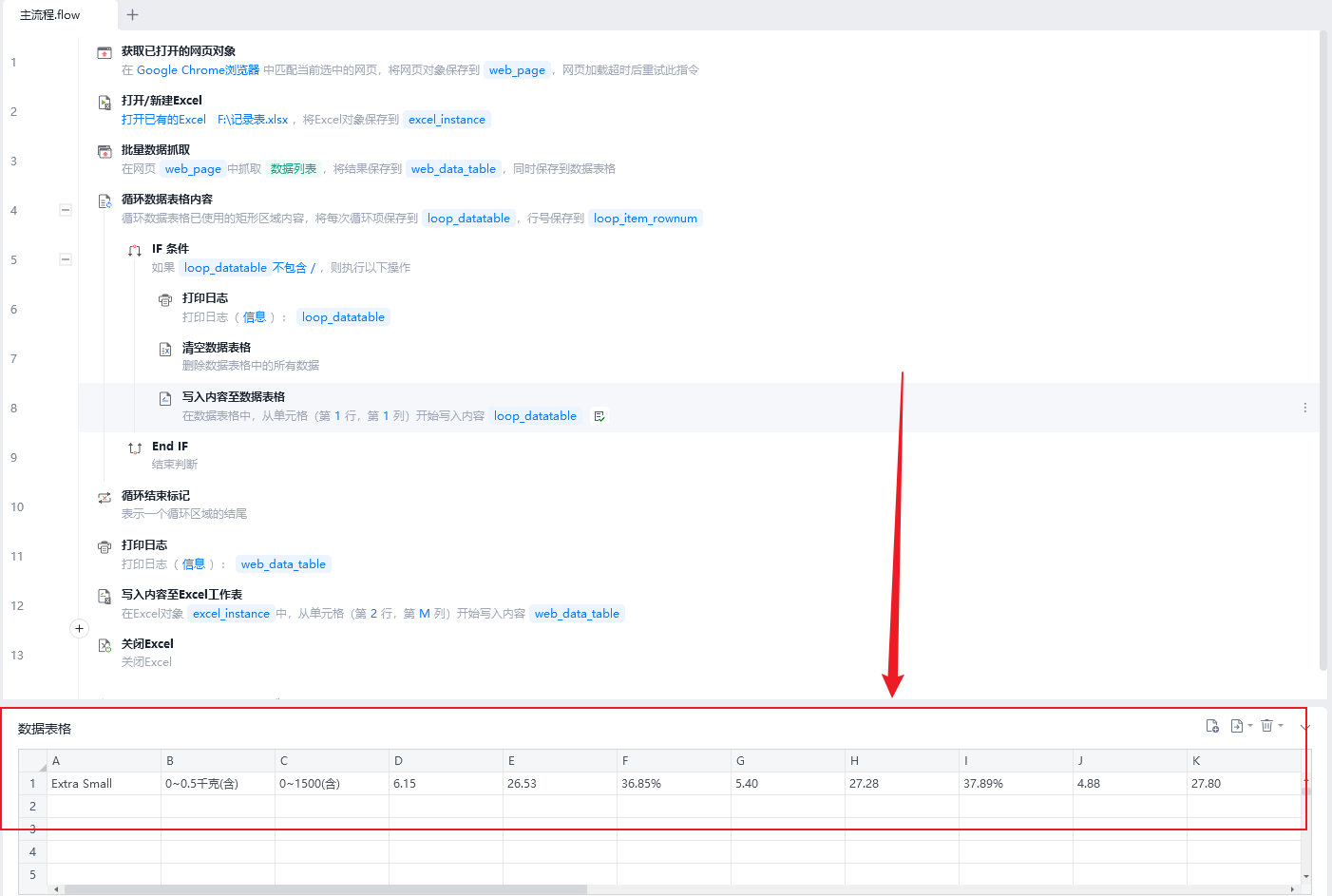The image size is (1332, 896).
Task: Click loop_item_rownum variable on line 4
Action: pos(645,219)
